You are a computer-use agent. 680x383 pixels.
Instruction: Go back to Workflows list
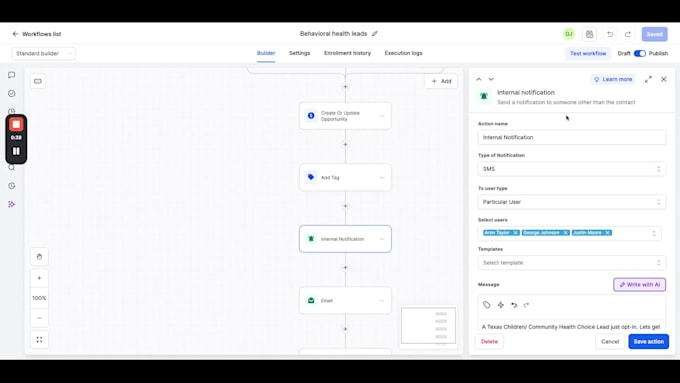click(37, 34)
